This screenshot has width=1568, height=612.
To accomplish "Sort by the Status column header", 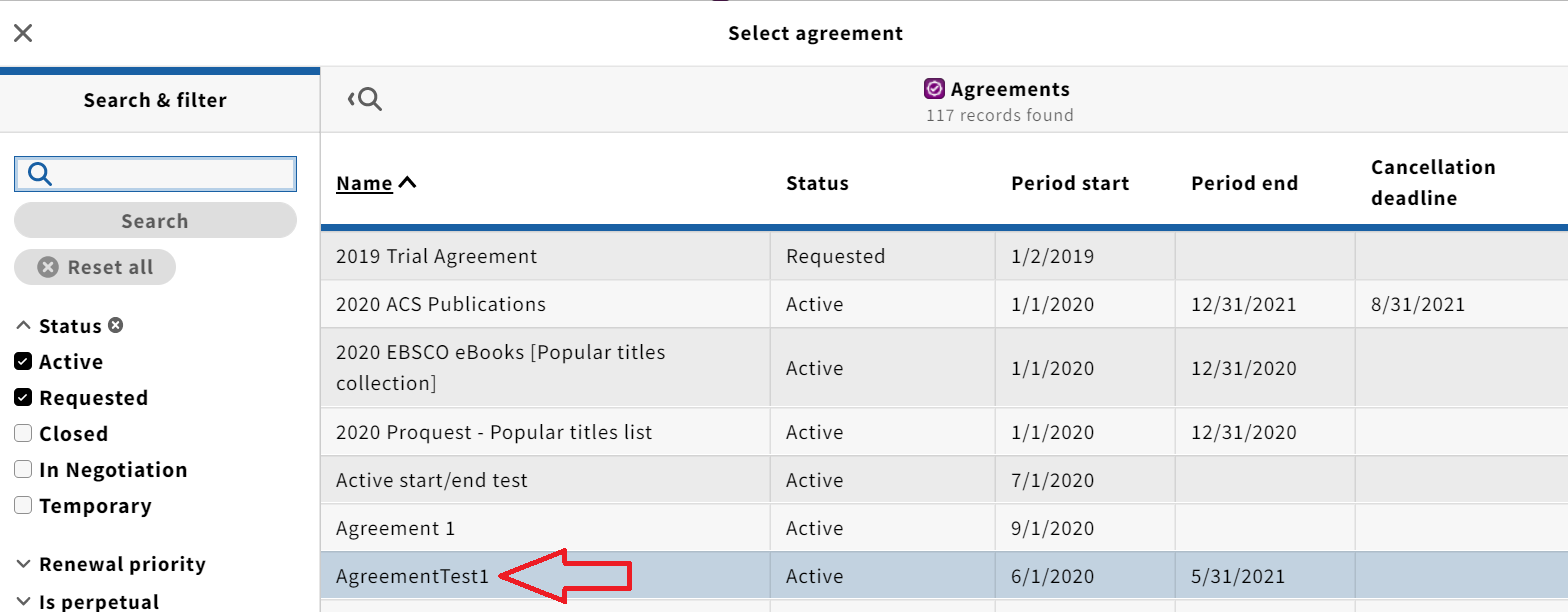I will [817, 183].
